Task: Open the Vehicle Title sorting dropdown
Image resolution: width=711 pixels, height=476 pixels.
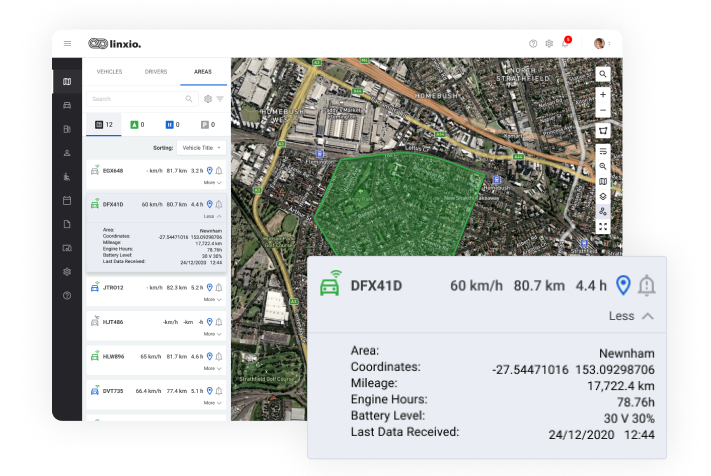Action: pyautogui.click(x=202, y=147)
